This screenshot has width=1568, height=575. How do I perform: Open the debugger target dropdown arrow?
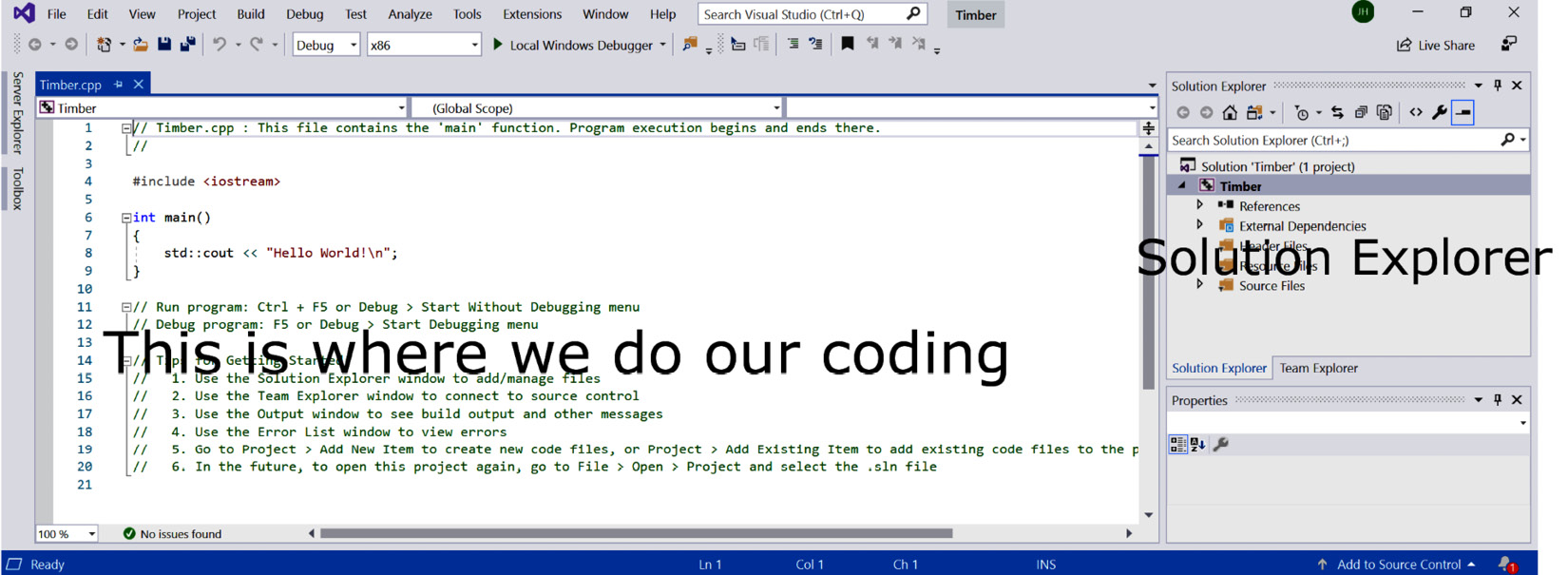coord(662,45)
